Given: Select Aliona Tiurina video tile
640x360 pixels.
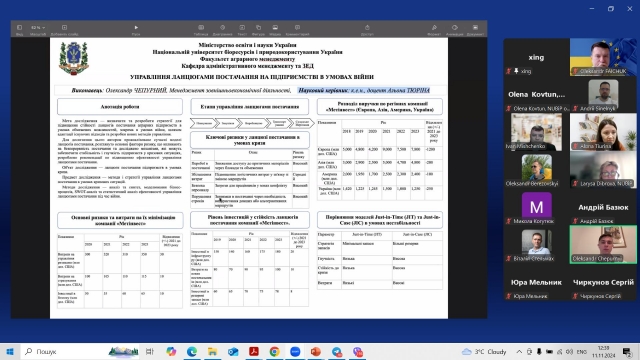Looking at the screenshot, I should pyautogui.click(x=603, y=132).
